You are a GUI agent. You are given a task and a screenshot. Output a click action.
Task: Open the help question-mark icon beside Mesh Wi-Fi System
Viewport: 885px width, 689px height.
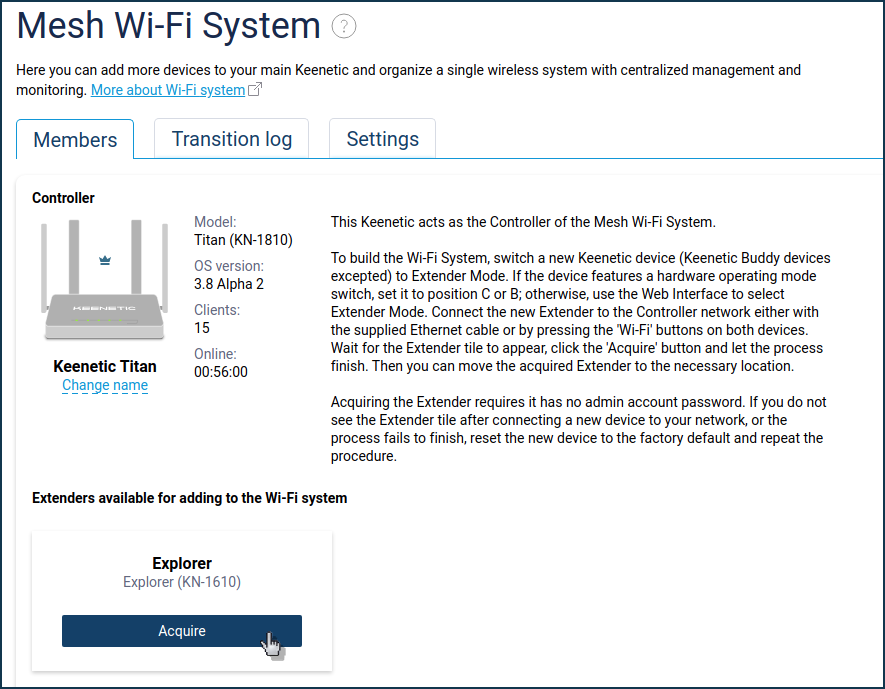344,27
